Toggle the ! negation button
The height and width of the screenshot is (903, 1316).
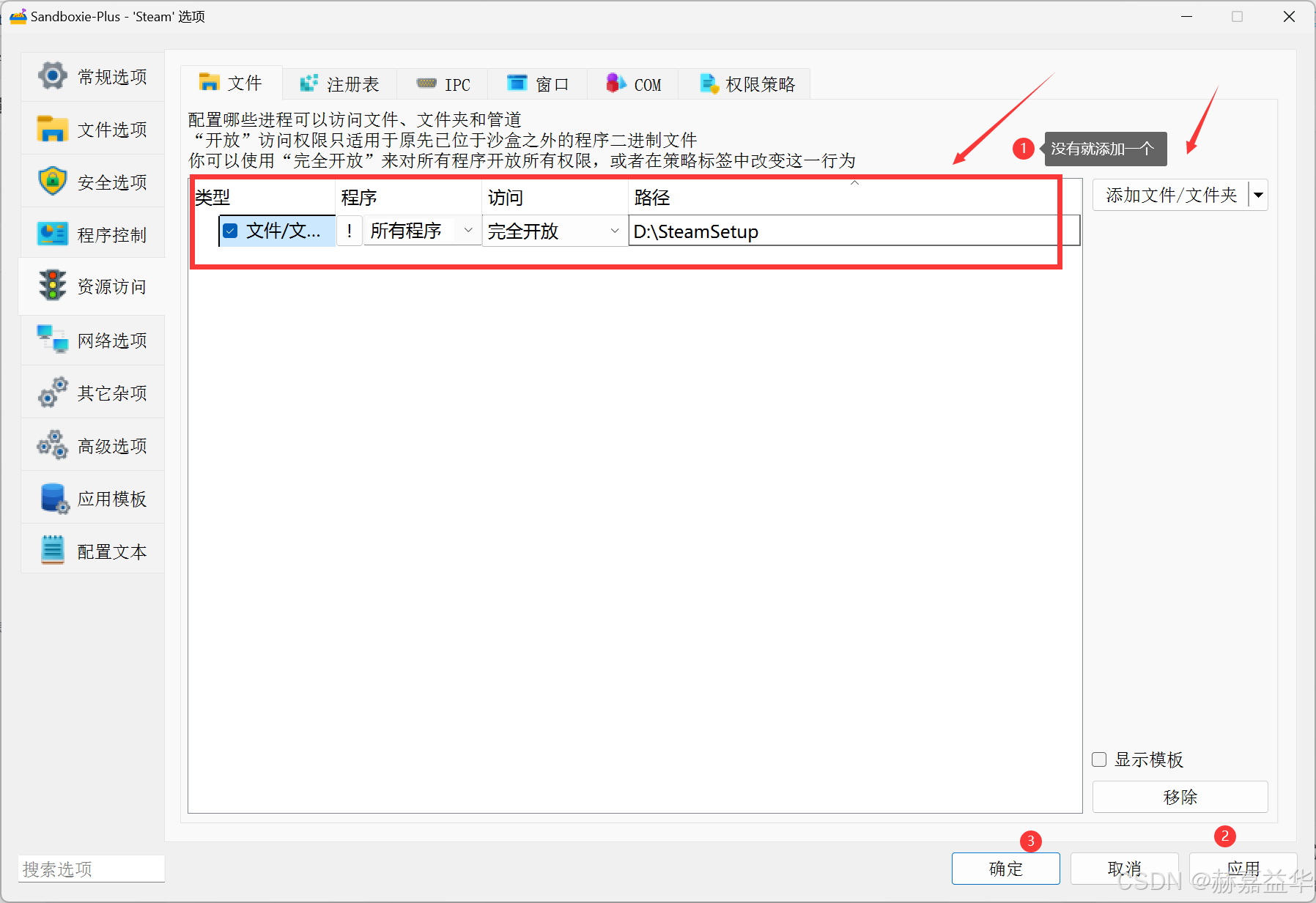(x=350, y=231)
